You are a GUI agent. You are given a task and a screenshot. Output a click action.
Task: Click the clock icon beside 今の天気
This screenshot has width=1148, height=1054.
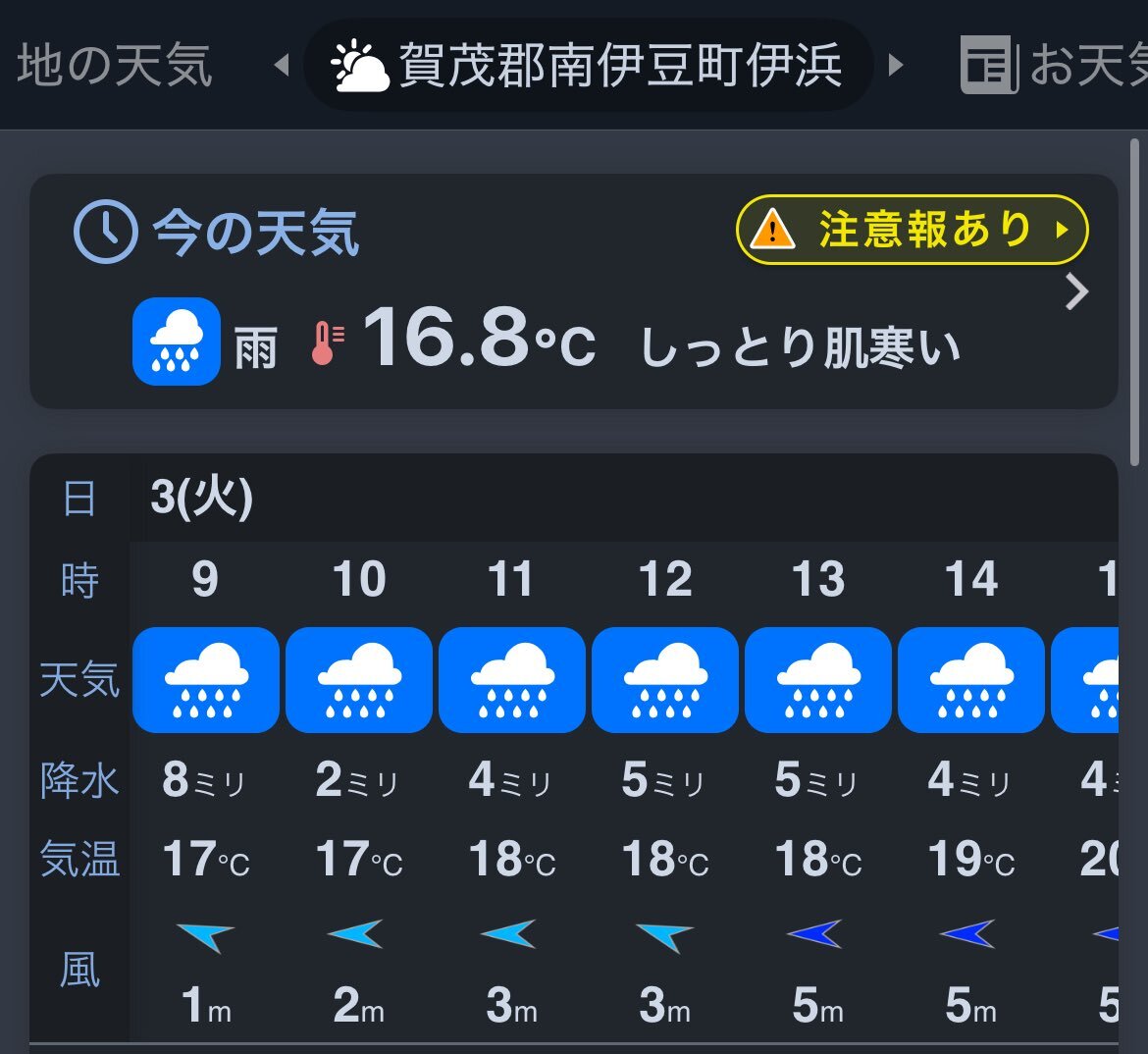[x=105, y=232]
